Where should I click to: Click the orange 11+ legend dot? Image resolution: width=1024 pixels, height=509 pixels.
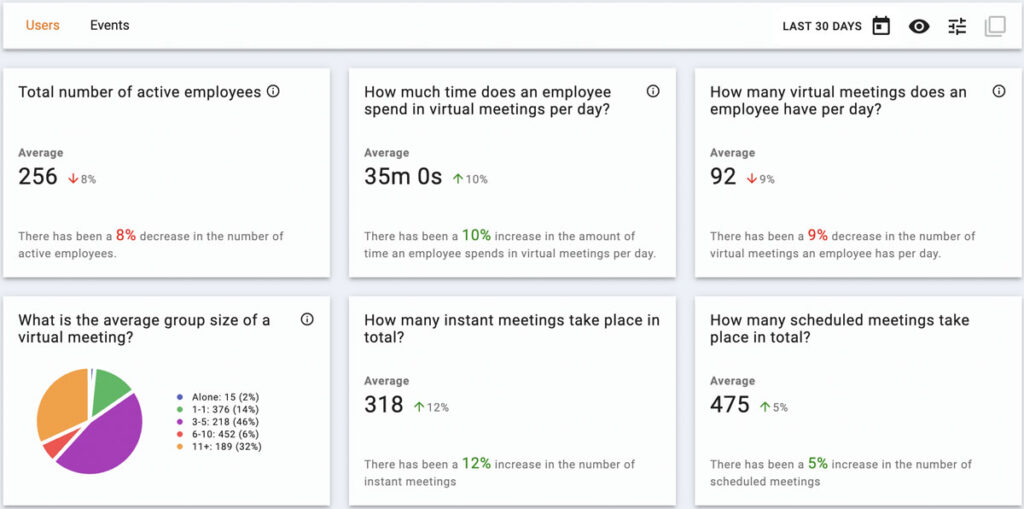pos(180,446)
